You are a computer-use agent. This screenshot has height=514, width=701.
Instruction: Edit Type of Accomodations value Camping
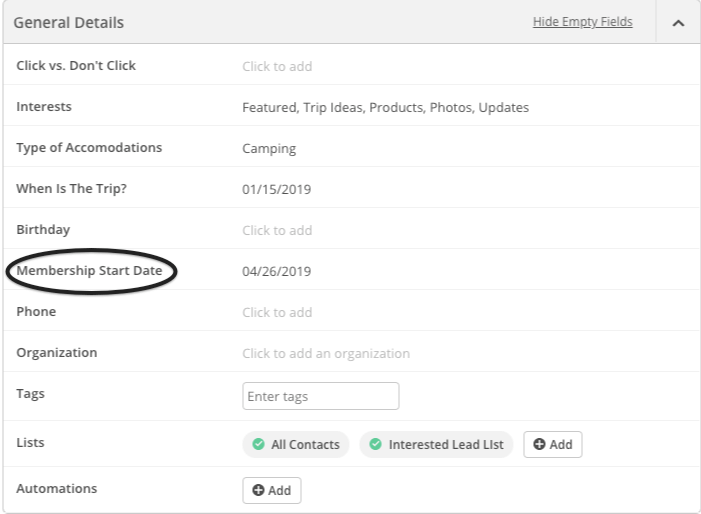coord(269,149)
